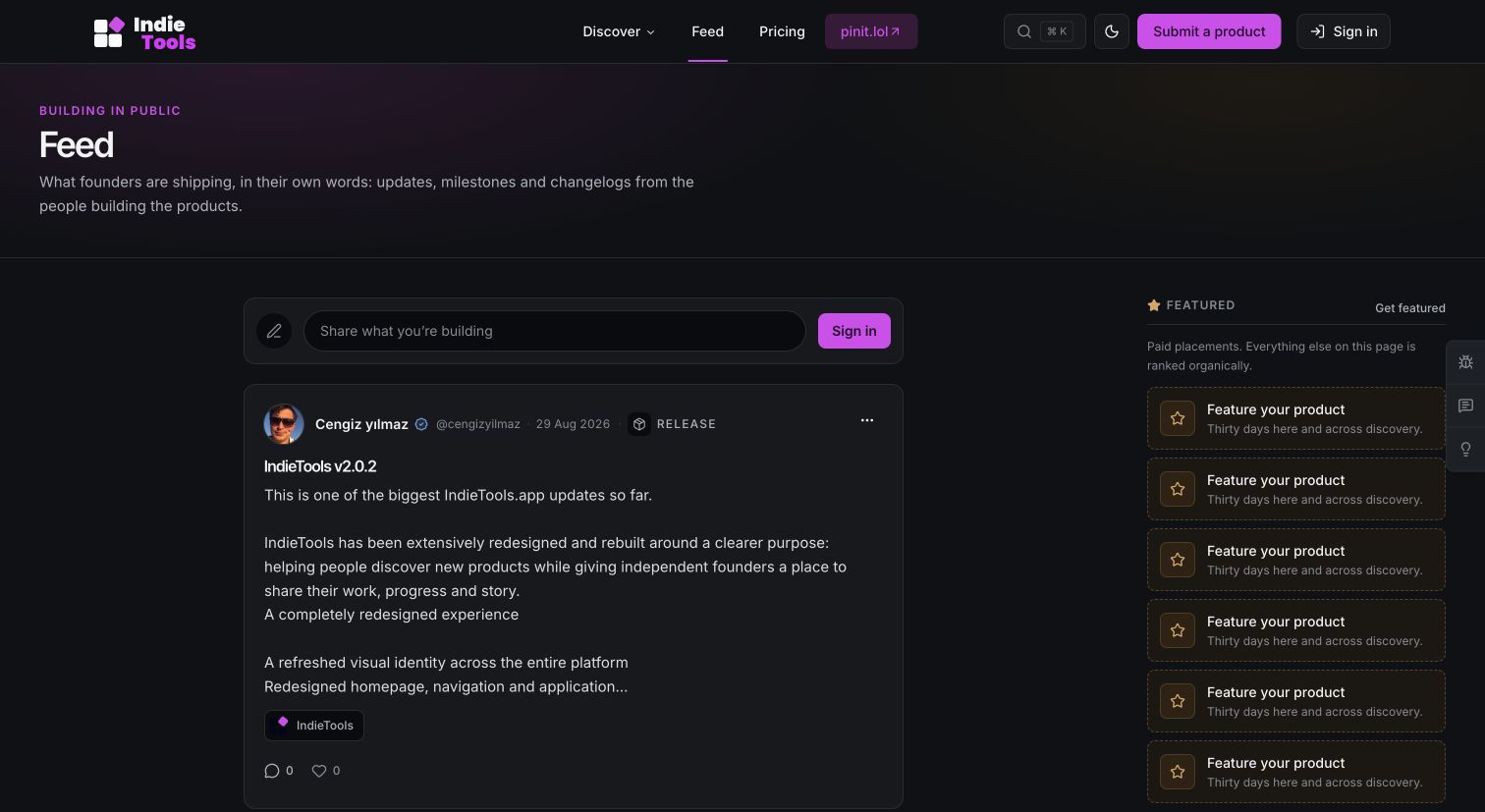Click the ⌘K shortcut badge in search
1485x812 pixels.
(1057, 31)
